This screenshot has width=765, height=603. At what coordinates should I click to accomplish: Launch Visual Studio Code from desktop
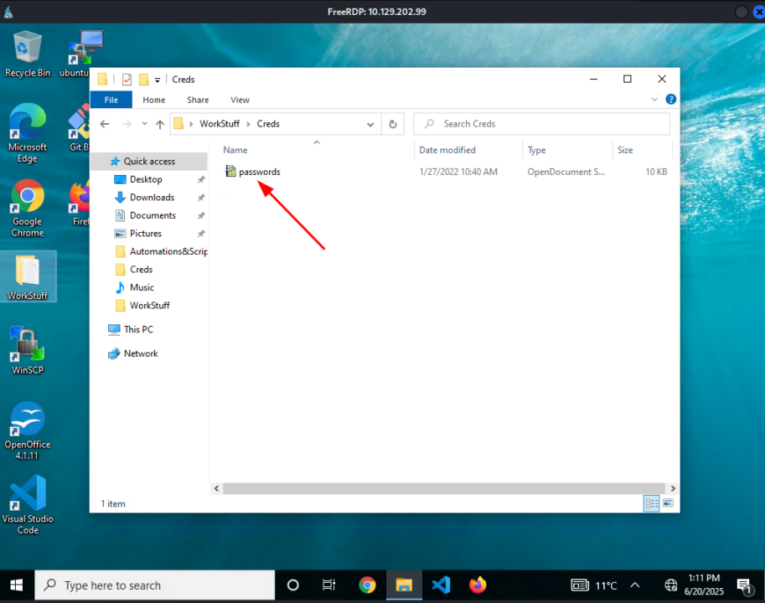(27, 504)
